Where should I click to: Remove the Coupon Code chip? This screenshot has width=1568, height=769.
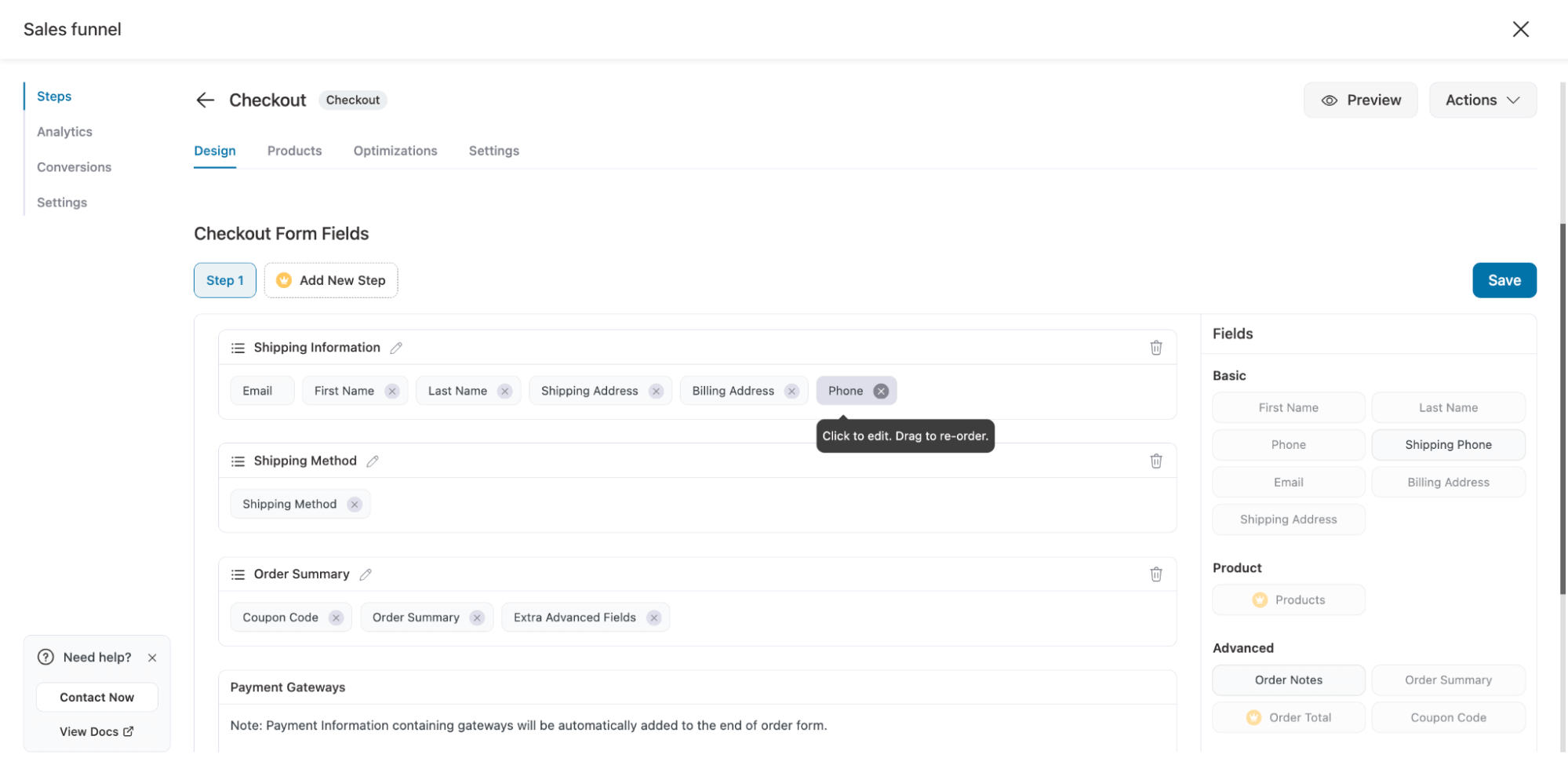pyautogui.click(x=337, y=617)
